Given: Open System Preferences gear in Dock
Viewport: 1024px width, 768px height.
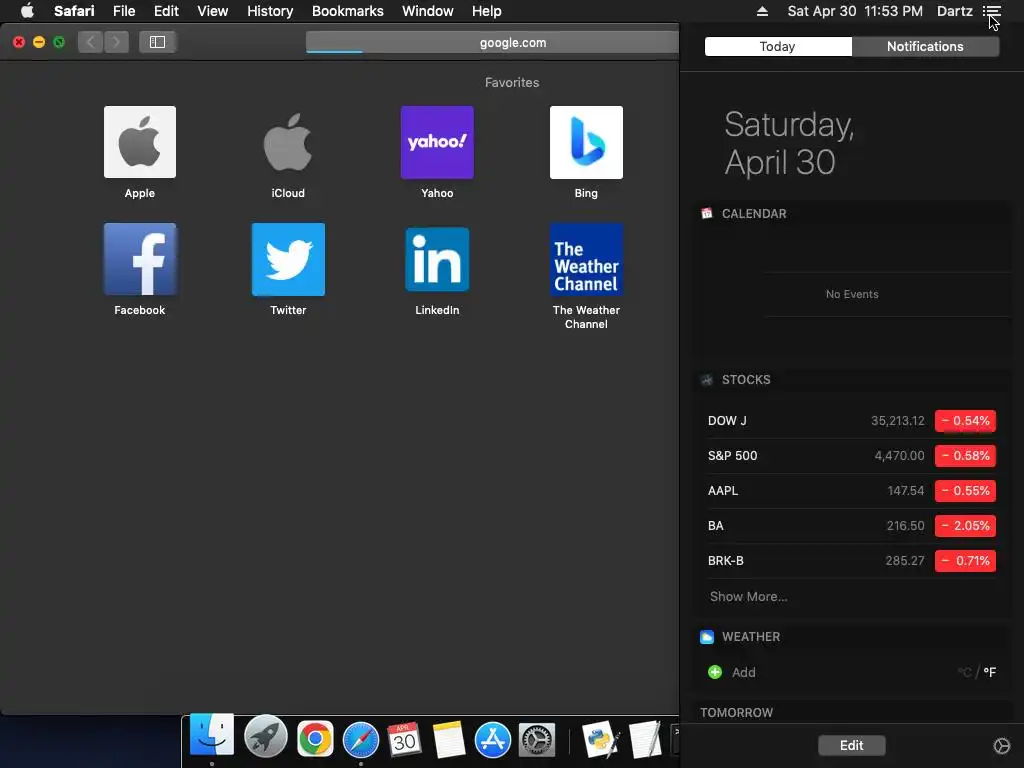Looking at the screenshot, I should 537,739.
